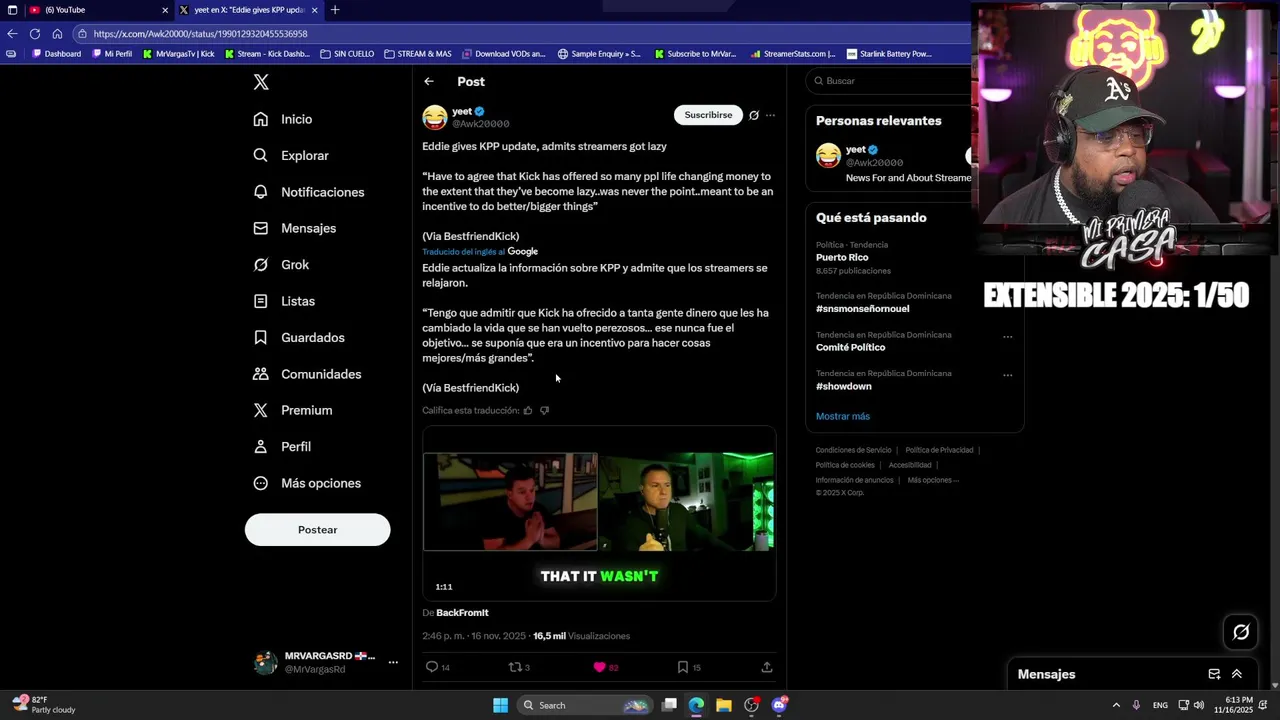The image size is (1280, 720).
Task: Open Condiciones de Servicio link
Action: tap(852, 450)
